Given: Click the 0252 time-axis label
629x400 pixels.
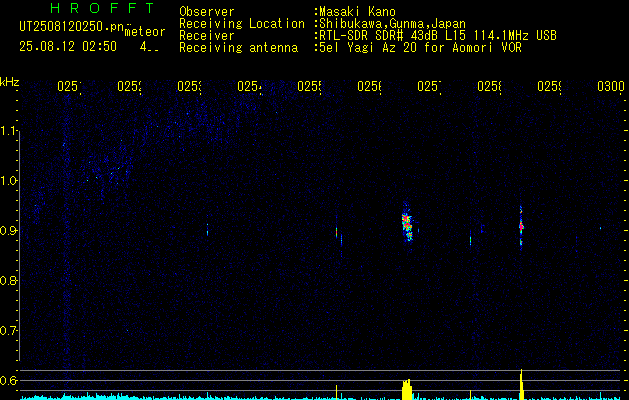Looking at the screenshot, I should (130, 86).
